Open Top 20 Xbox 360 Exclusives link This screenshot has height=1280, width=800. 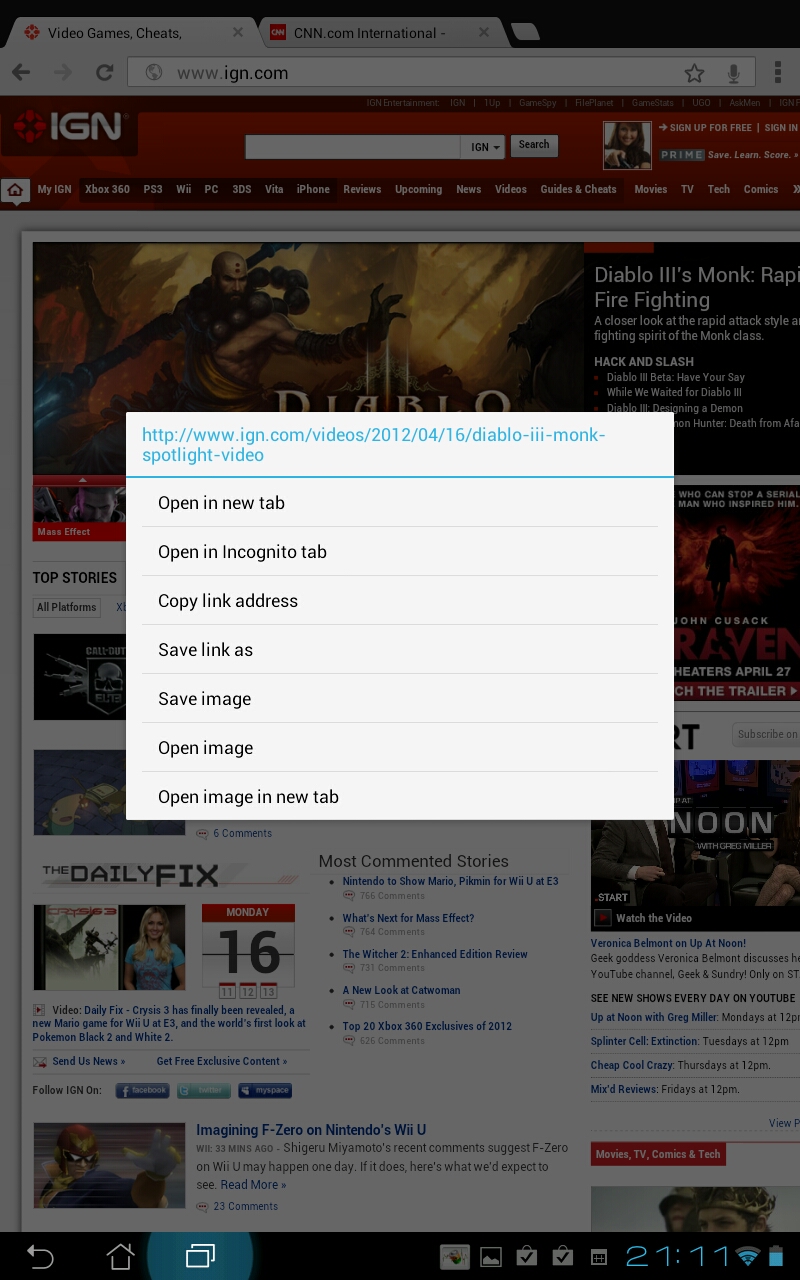point(427,1026)
